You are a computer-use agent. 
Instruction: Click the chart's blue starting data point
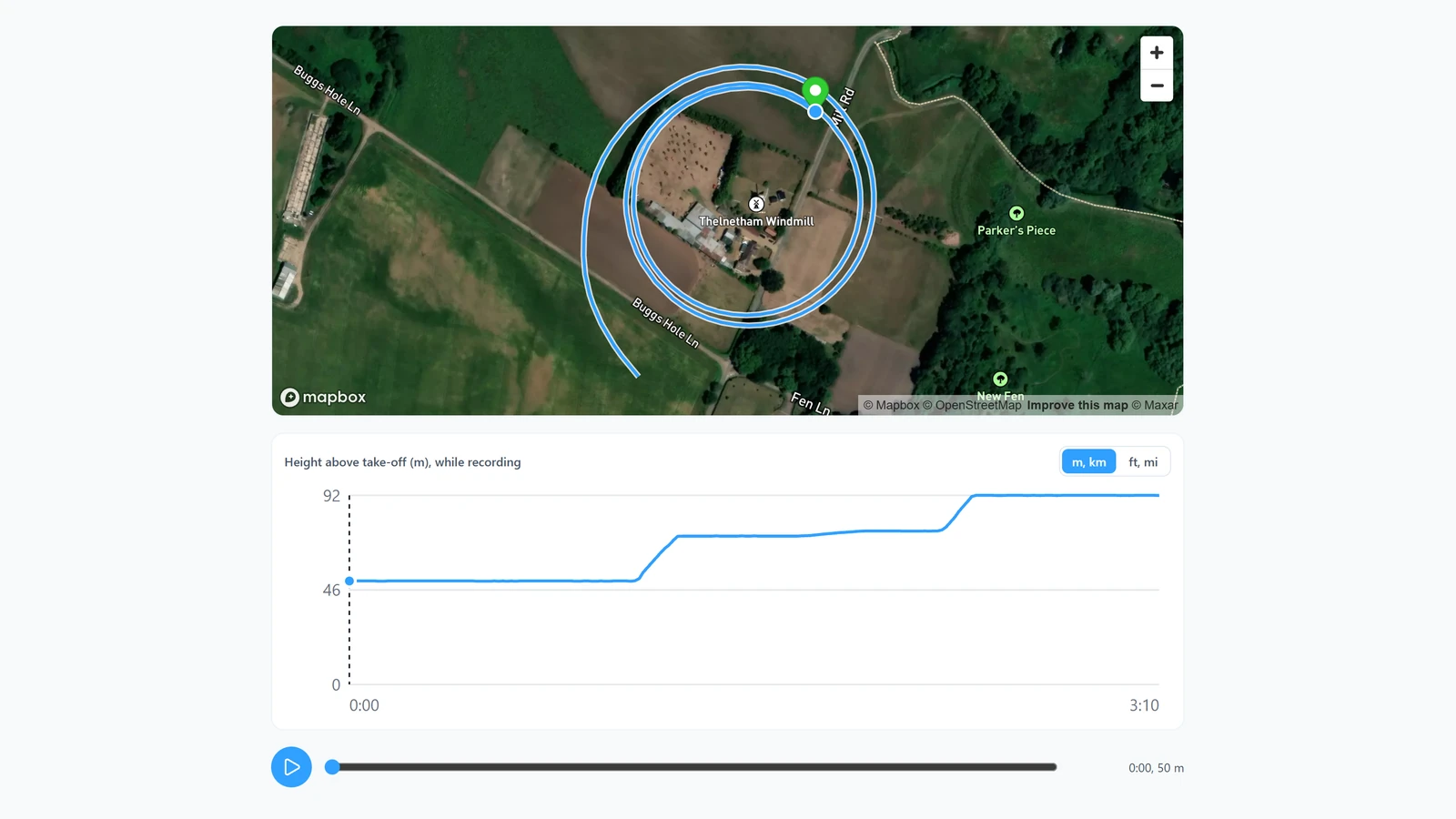coord(349,581)
